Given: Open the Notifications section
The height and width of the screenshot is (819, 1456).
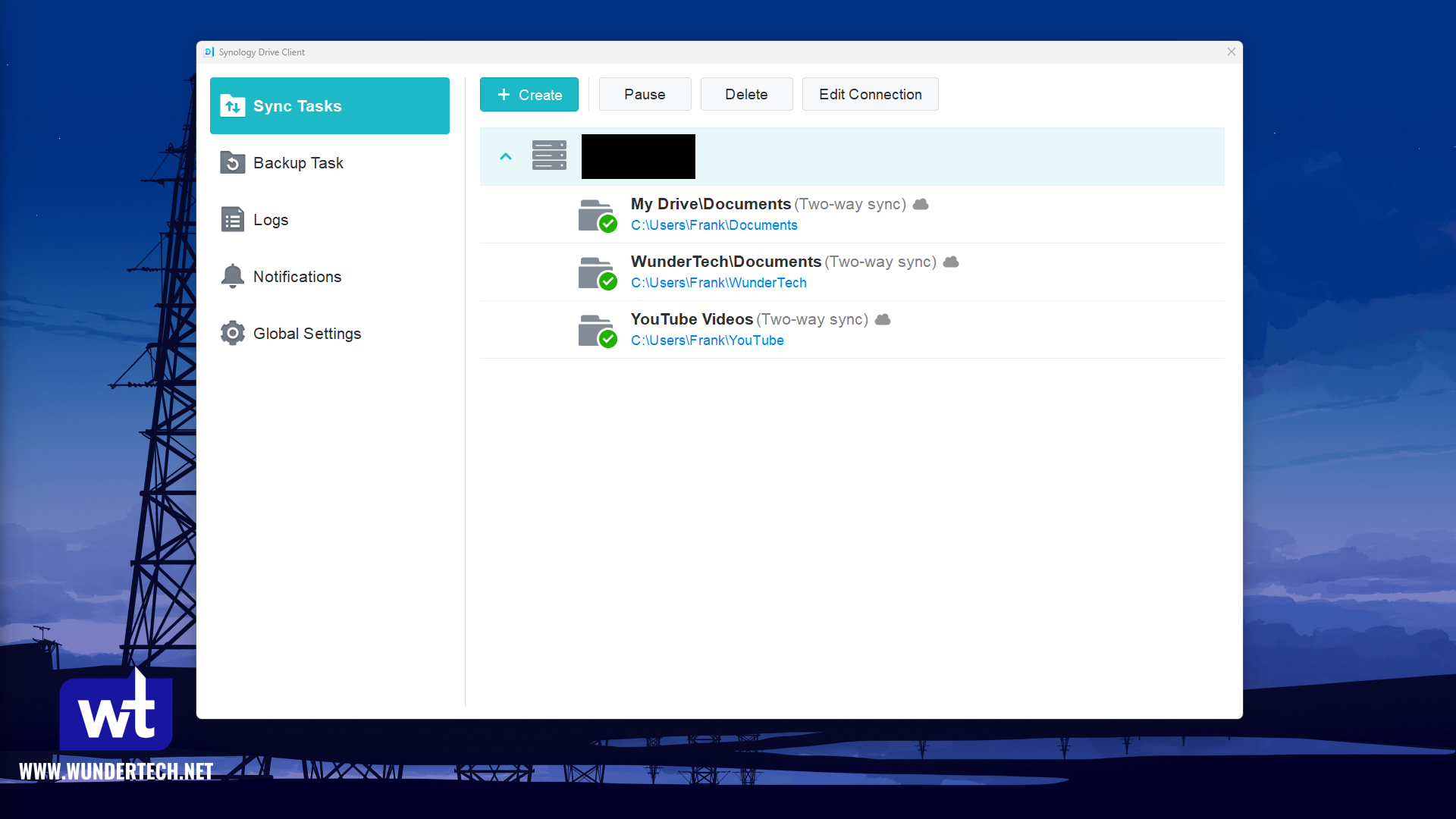Looking at the screenshot, I should [329, 277].
